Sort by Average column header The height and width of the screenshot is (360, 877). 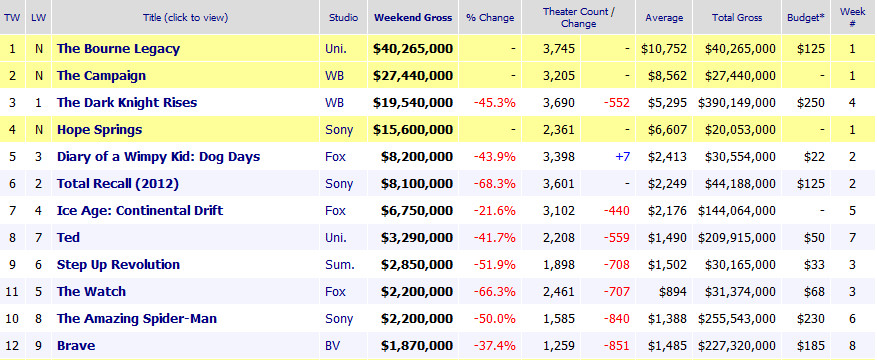pos(664,17)
